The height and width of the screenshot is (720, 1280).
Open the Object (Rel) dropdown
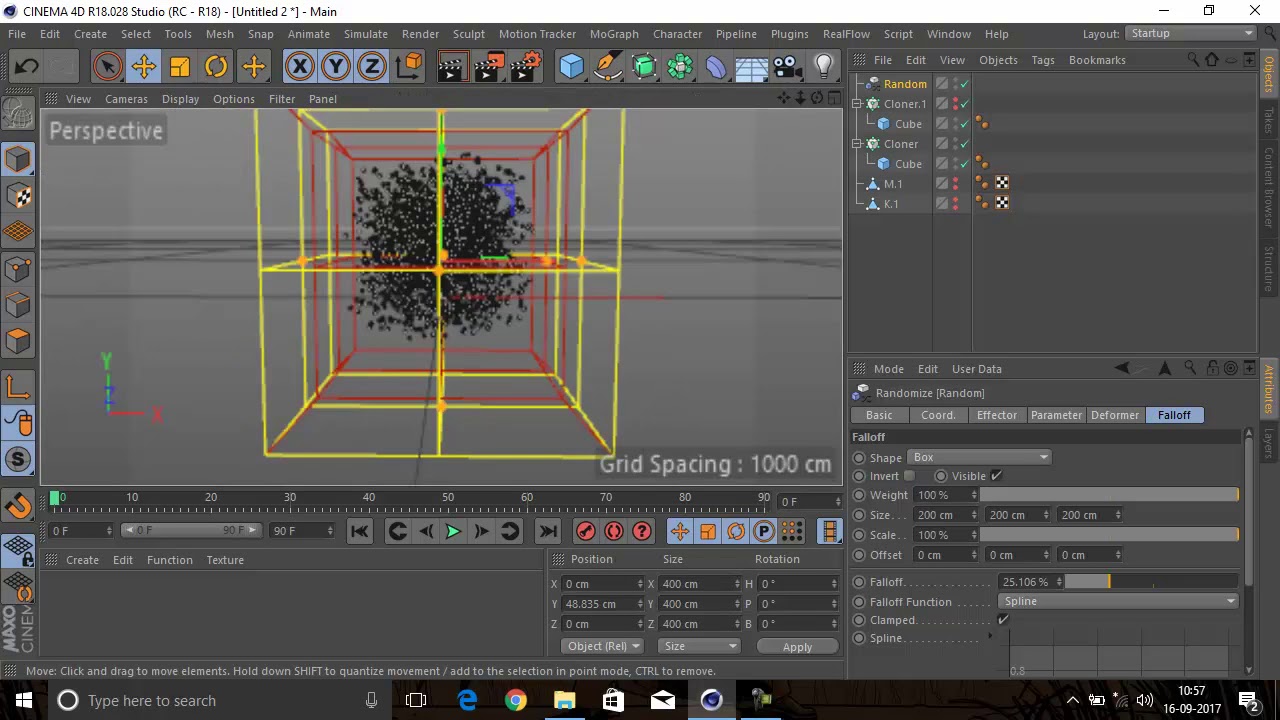(602, 646)
